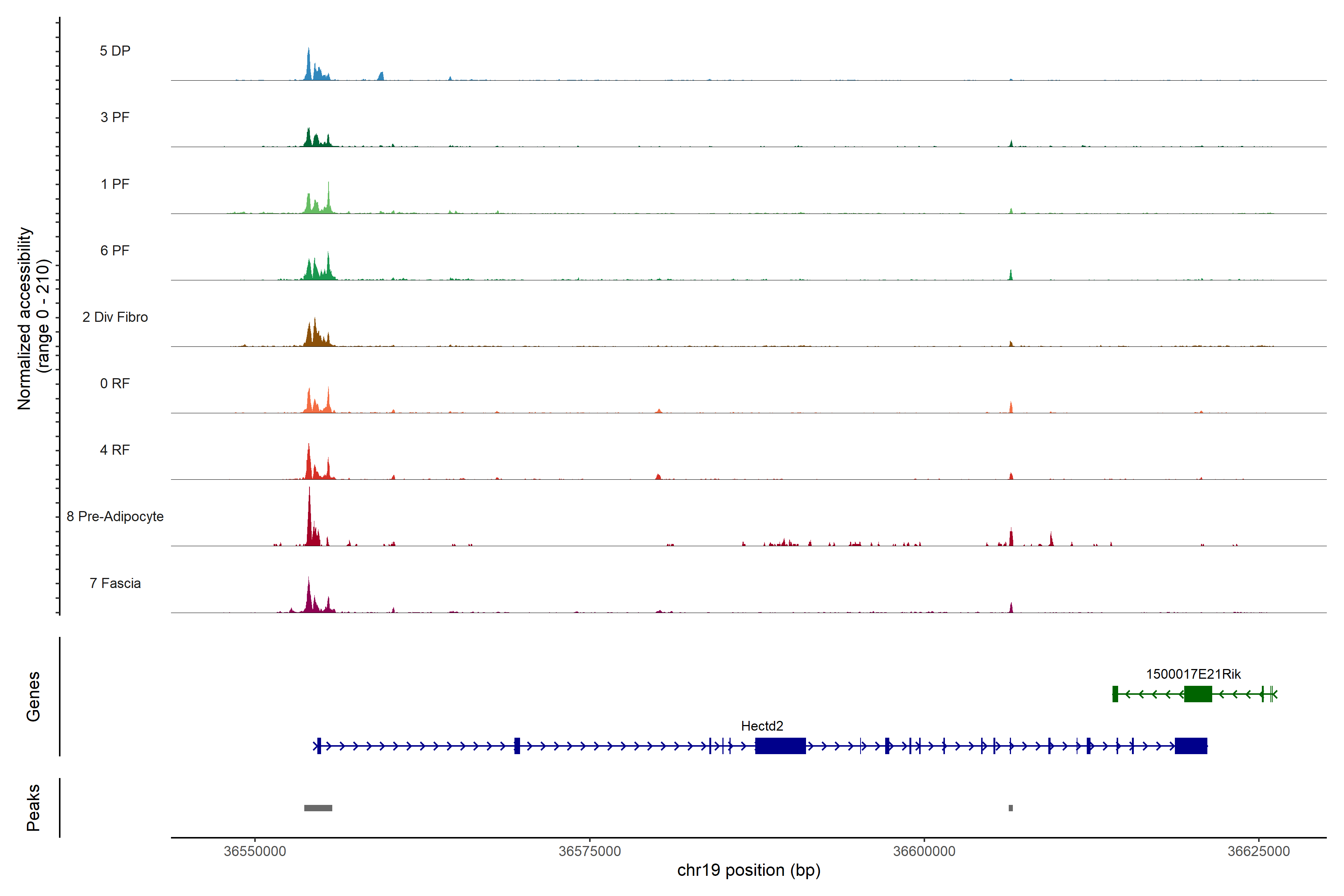Click the 1 PF track label

[115, 184]
